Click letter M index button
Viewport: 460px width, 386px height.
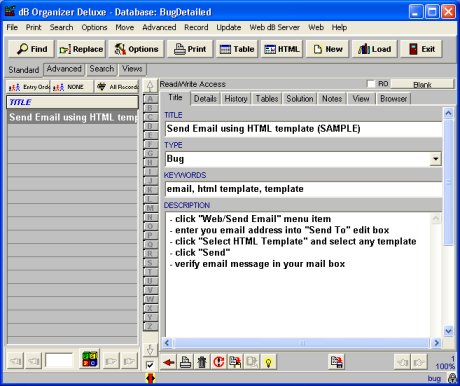tap(150, 208)
